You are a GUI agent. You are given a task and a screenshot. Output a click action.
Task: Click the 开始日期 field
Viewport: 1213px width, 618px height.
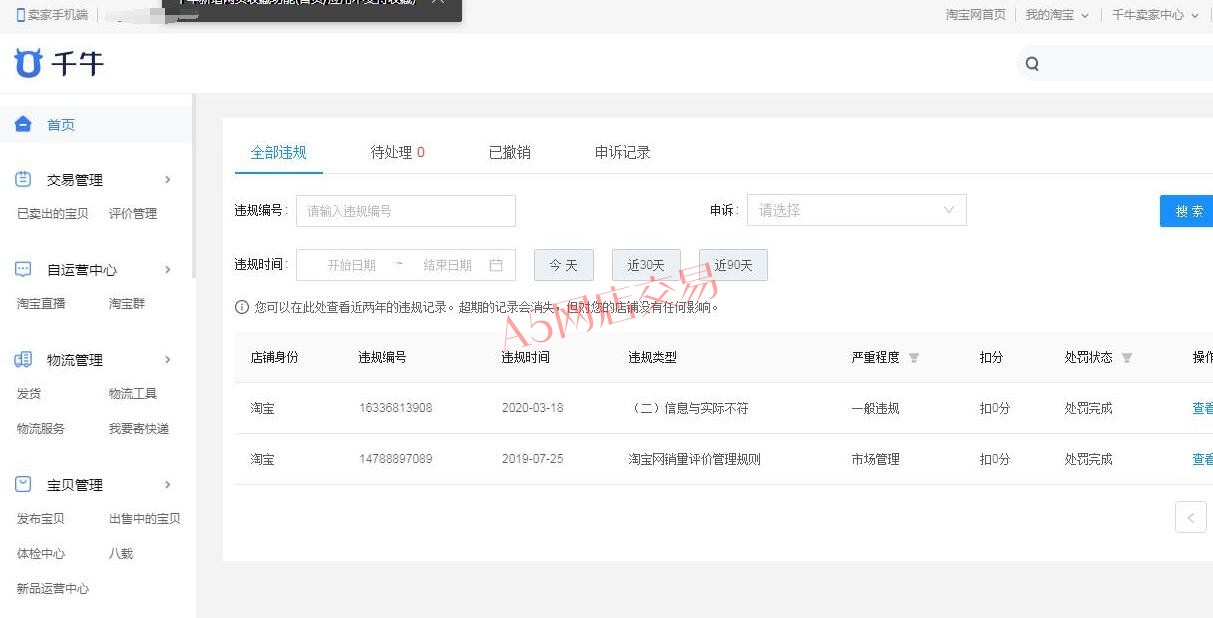(x=352, y=265)
